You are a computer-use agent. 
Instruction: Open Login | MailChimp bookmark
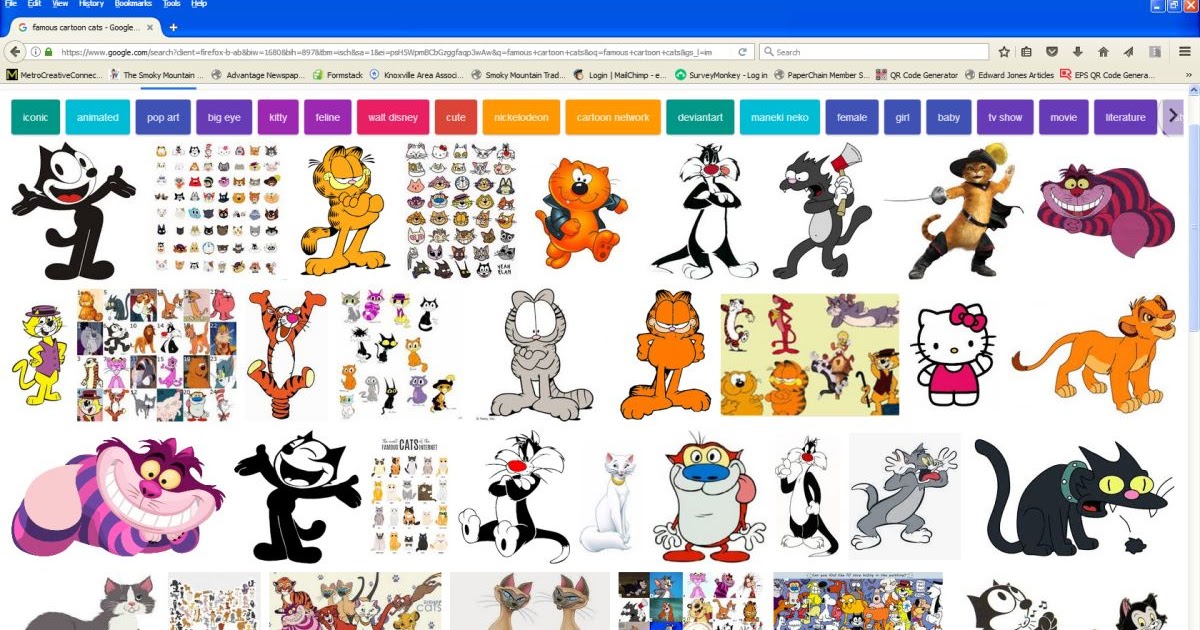click(x=620, y=75)
